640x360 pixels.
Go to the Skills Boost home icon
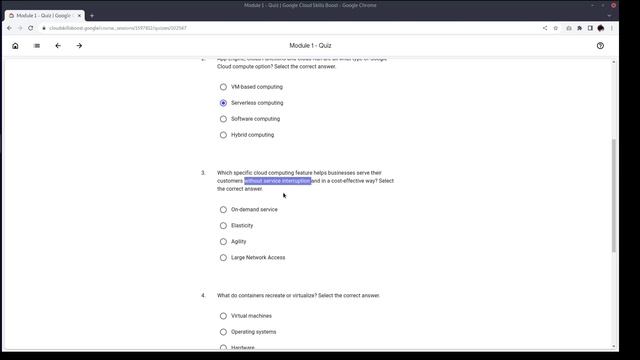(15, 46)
